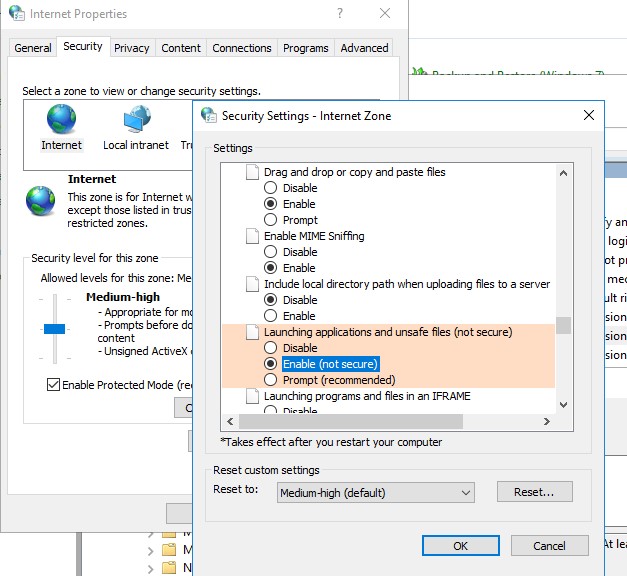Click the large Internet globe beside zone description

41,201
